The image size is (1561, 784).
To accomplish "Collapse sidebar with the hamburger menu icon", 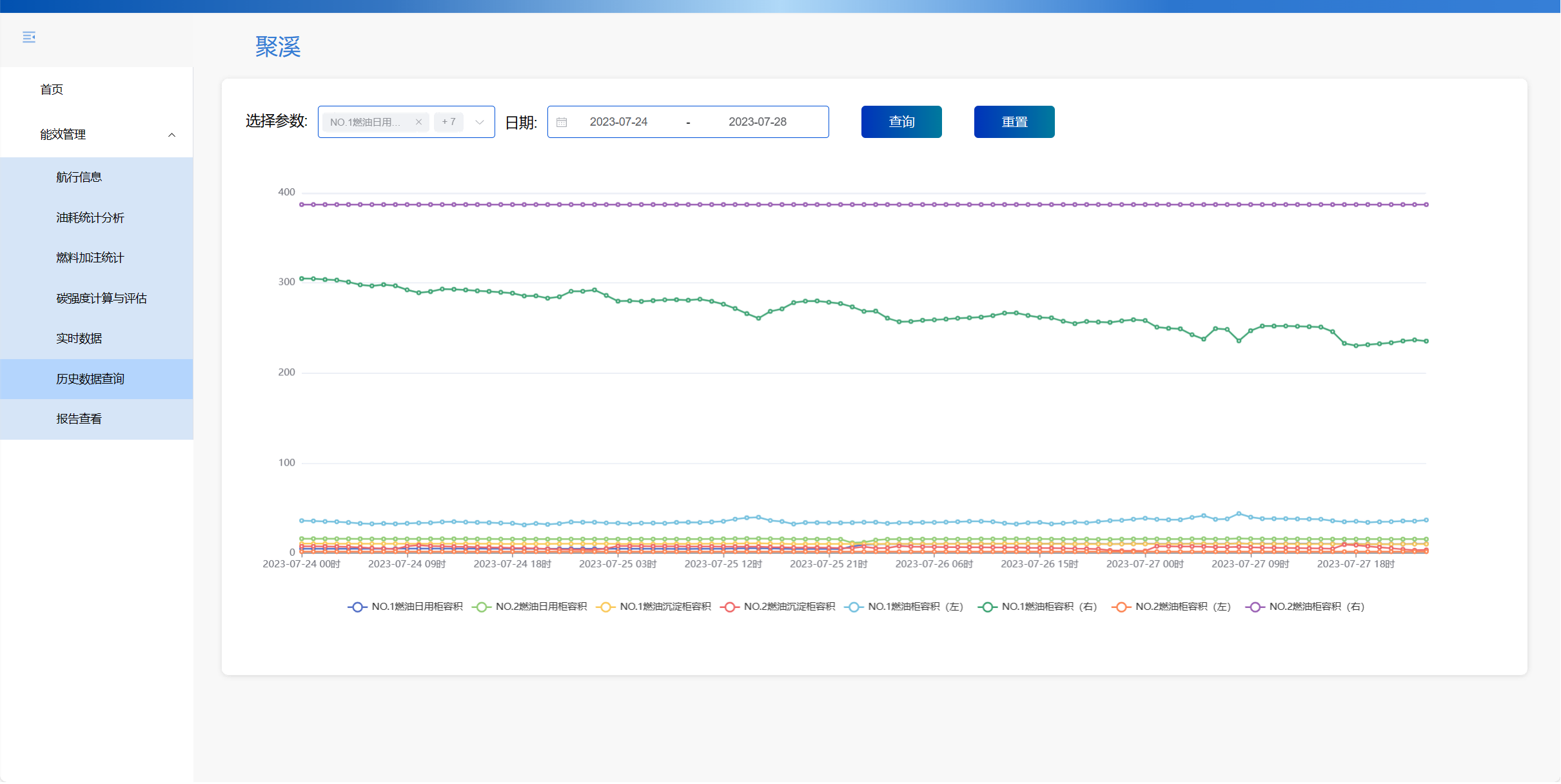I will [x=29, y=37].
